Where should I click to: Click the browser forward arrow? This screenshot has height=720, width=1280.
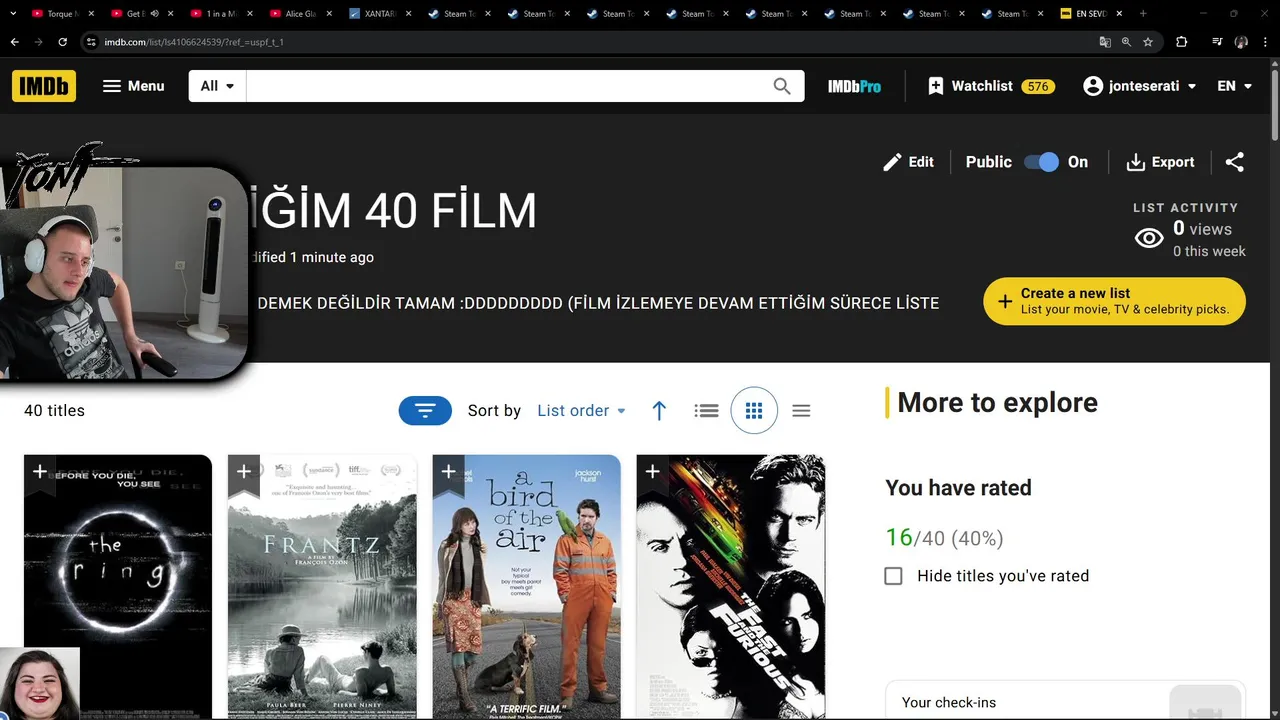click(38, 42)
